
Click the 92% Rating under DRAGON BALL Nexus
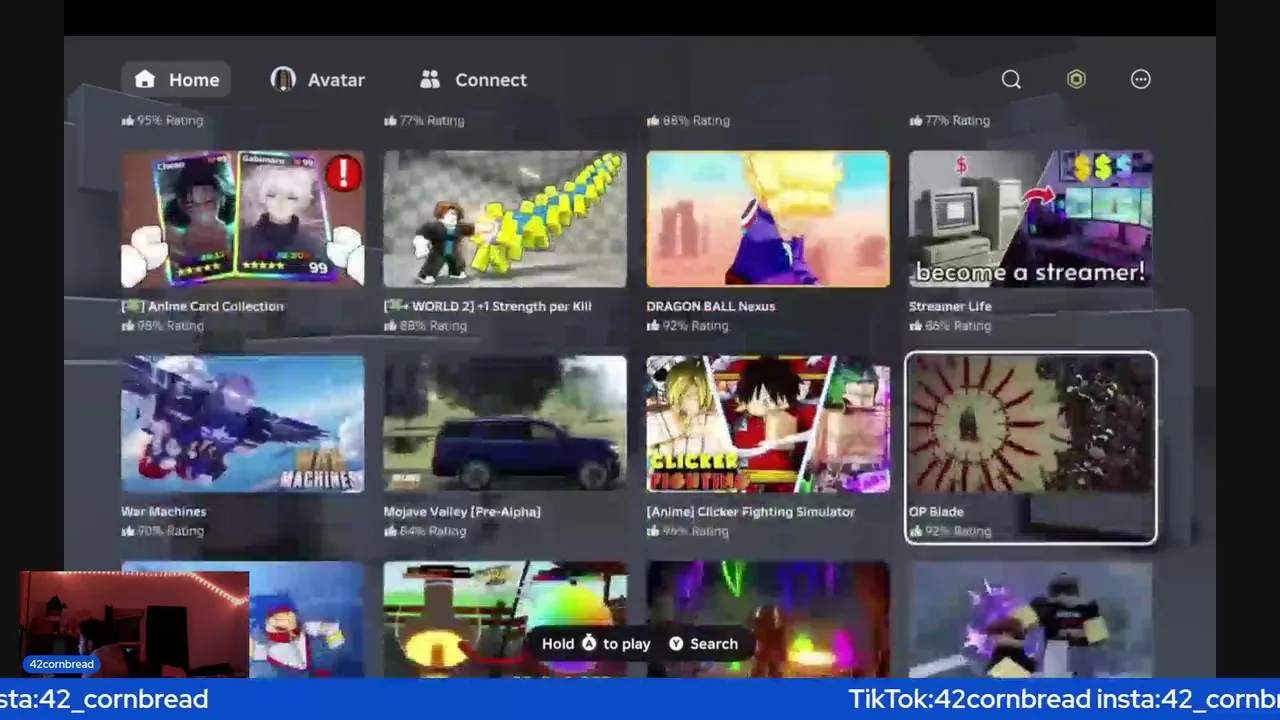coord(687,326)
